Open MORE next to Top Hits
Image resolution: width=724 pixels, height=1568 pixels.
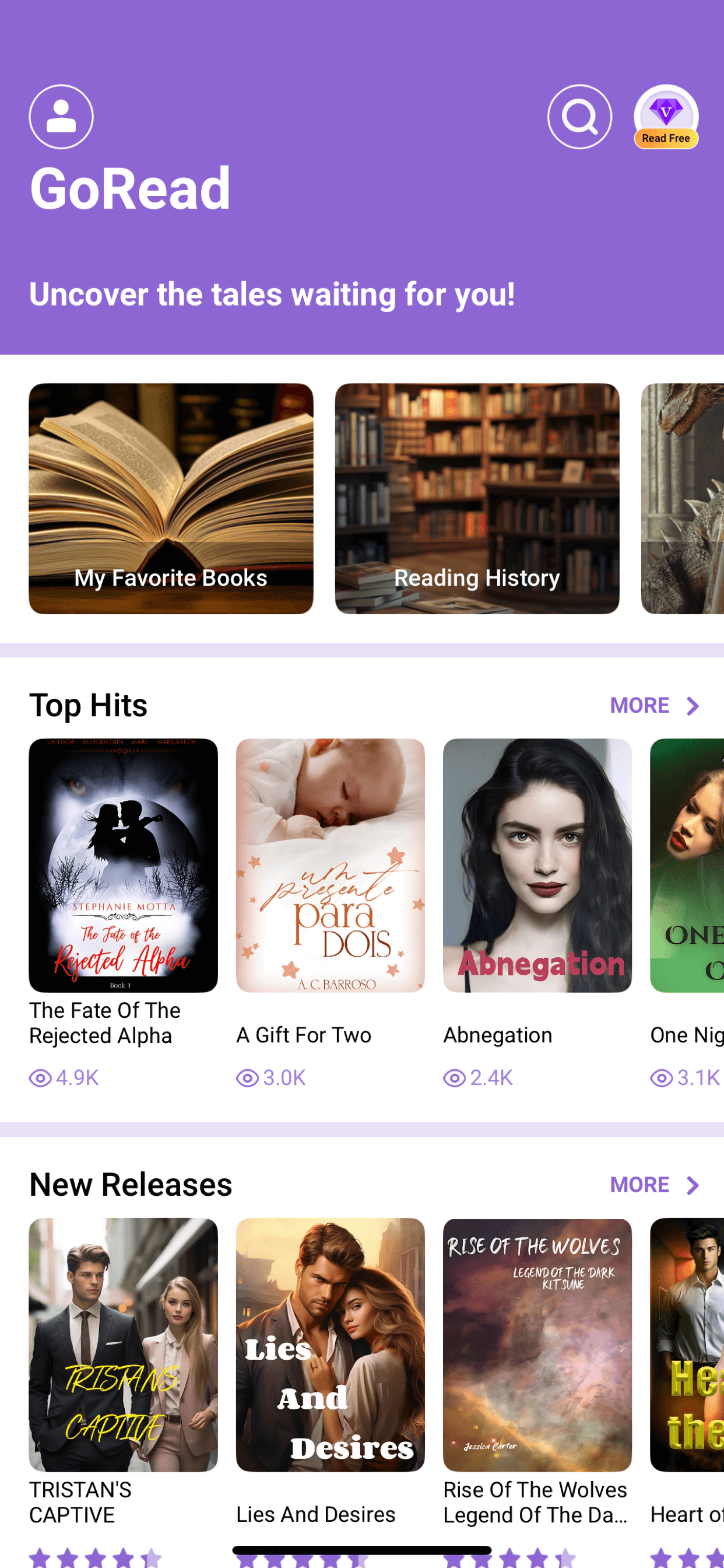coord(639,705)
